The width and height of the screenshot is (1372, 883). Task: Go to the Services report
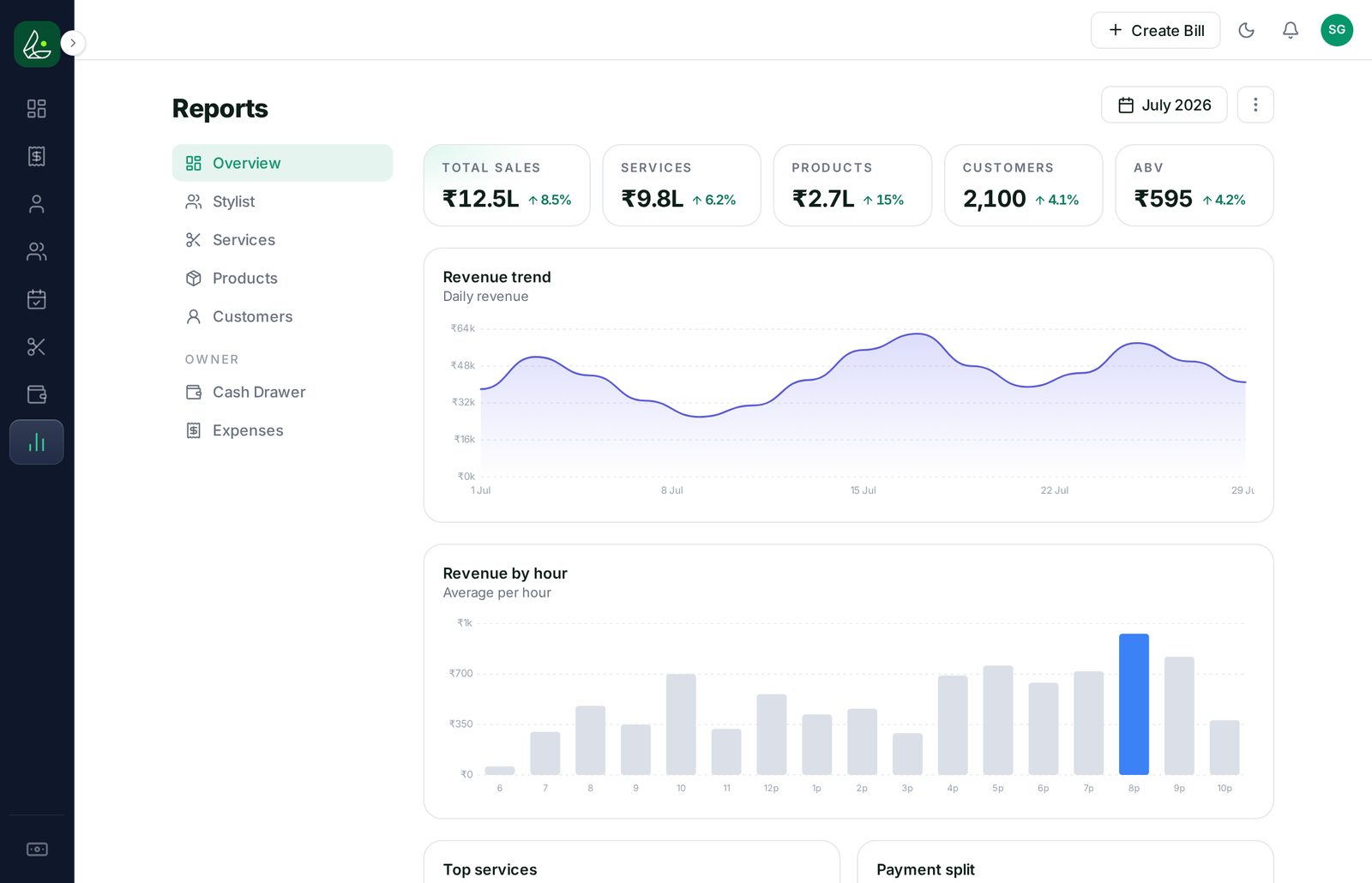[282, 240]
